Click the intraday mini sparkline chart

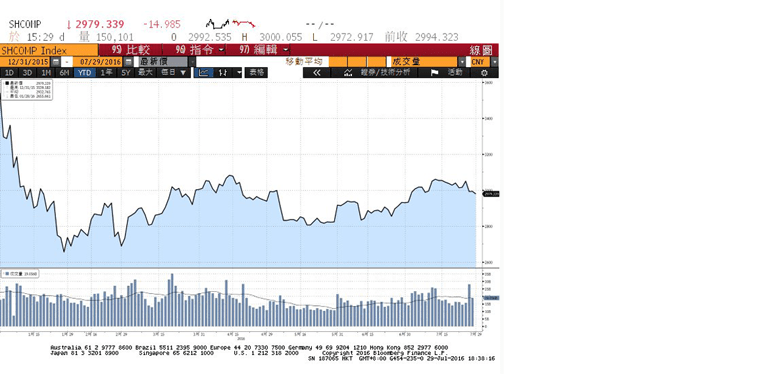(x=231, y=24)
